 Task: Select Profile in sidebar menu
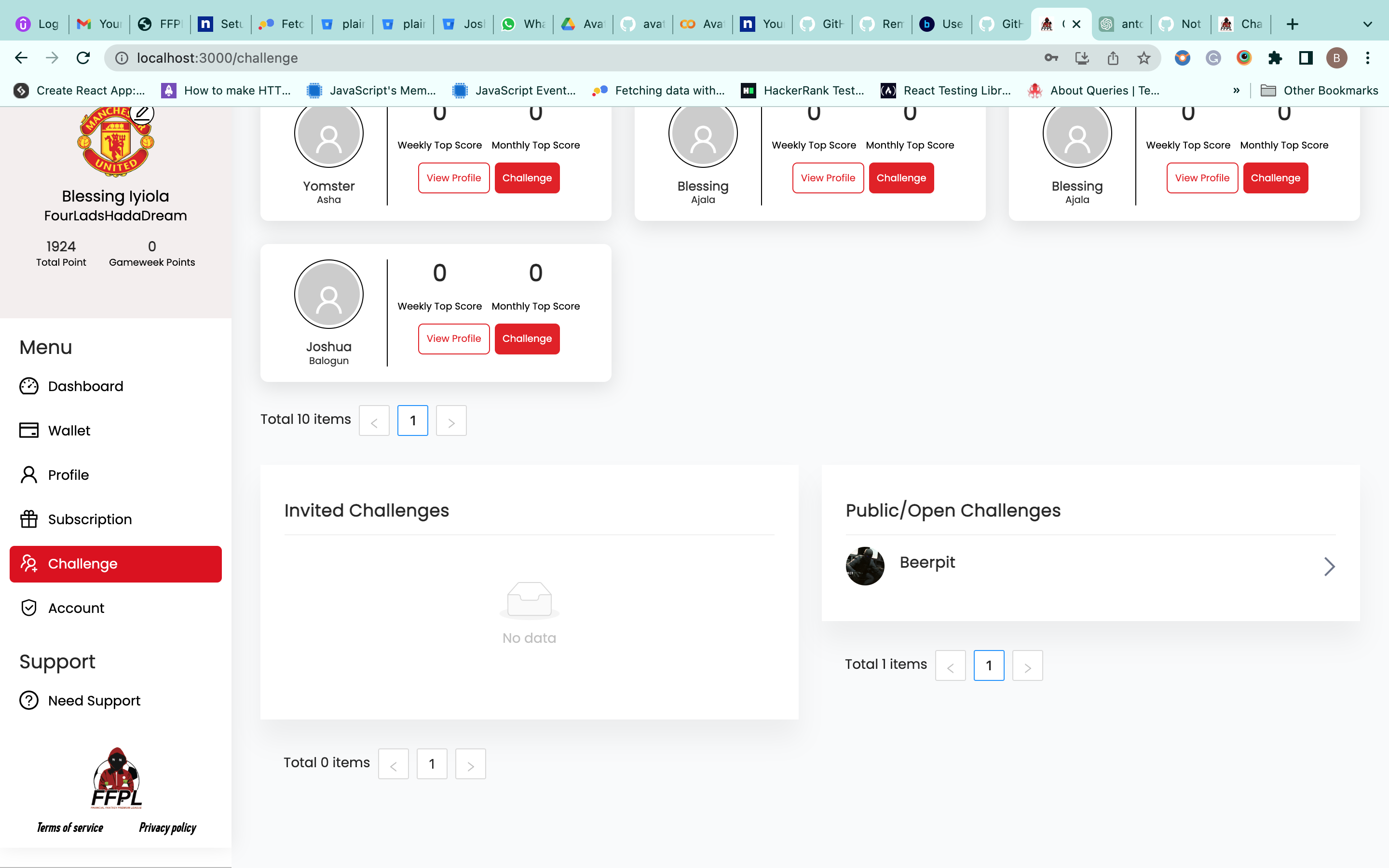point(68,475)
